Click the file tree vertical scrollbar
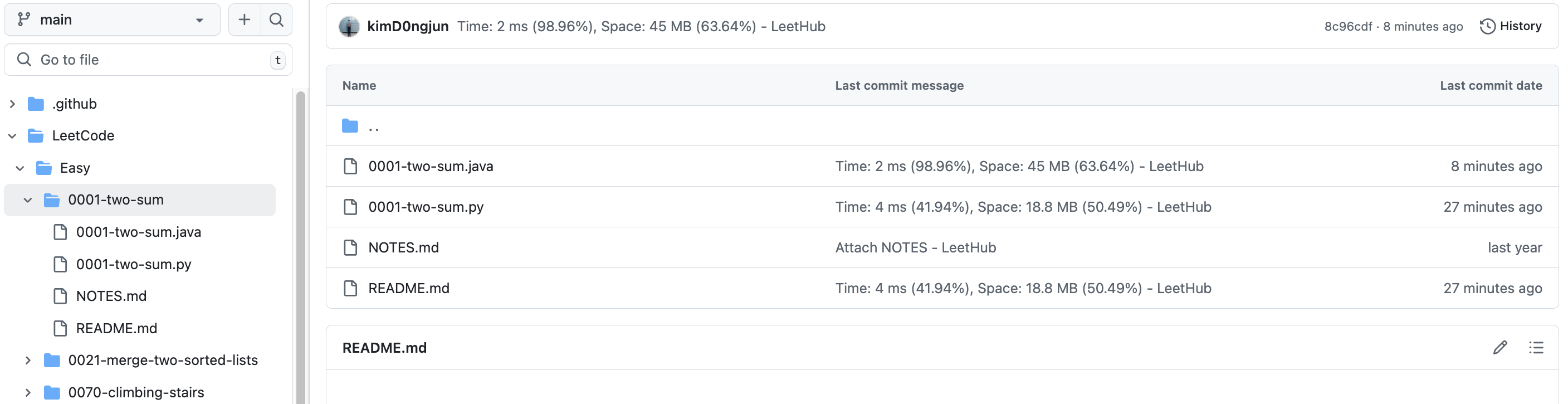 click(x=300, y=244)
